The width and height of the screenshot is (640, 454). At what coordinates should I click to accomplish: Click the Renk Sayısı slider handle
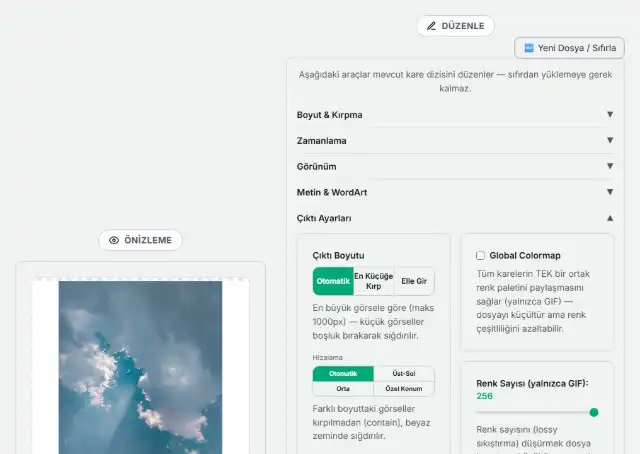click(x=594, y=412)
